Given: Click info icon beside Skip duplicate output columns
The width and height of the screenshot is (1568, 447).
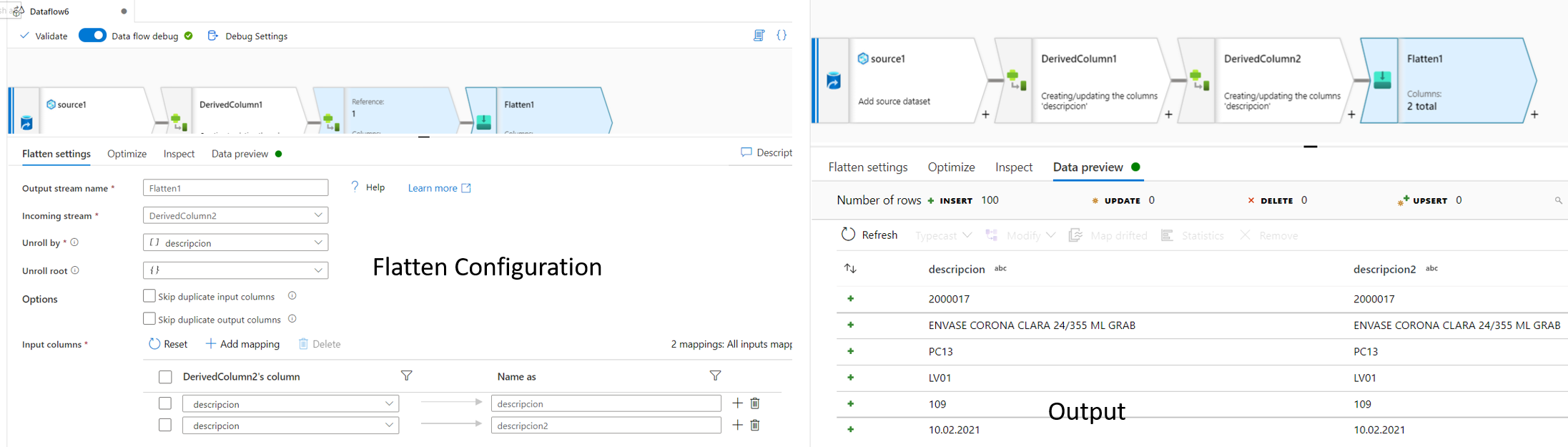Looking at the screenshot, I should point(292,318).
